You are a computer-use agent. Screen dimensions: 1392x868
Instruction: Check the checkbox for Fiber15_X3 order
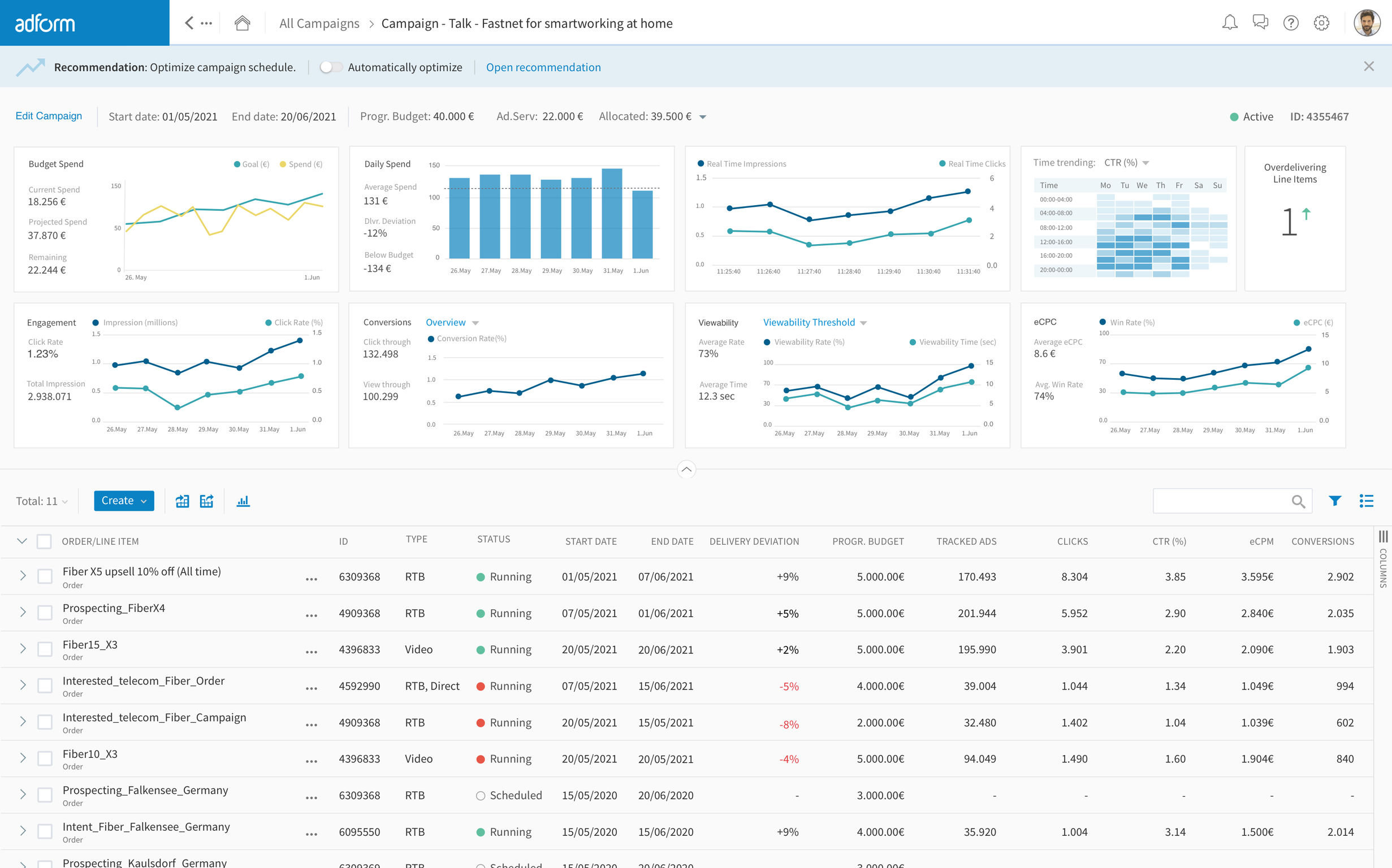click(44, 649)
